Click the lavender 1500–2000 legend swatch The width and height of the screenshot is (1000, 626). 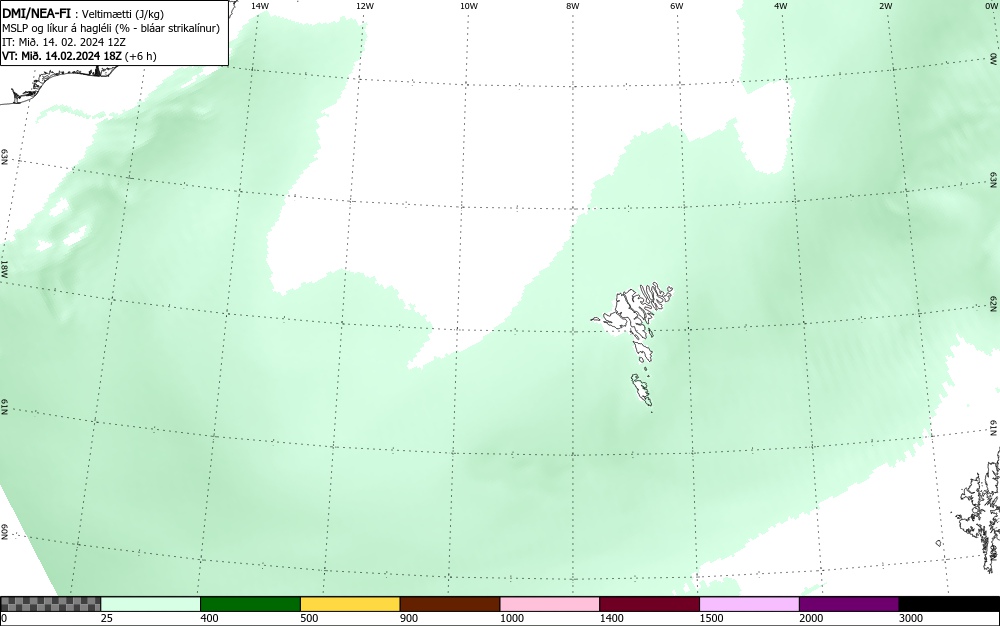coord(749,604)
